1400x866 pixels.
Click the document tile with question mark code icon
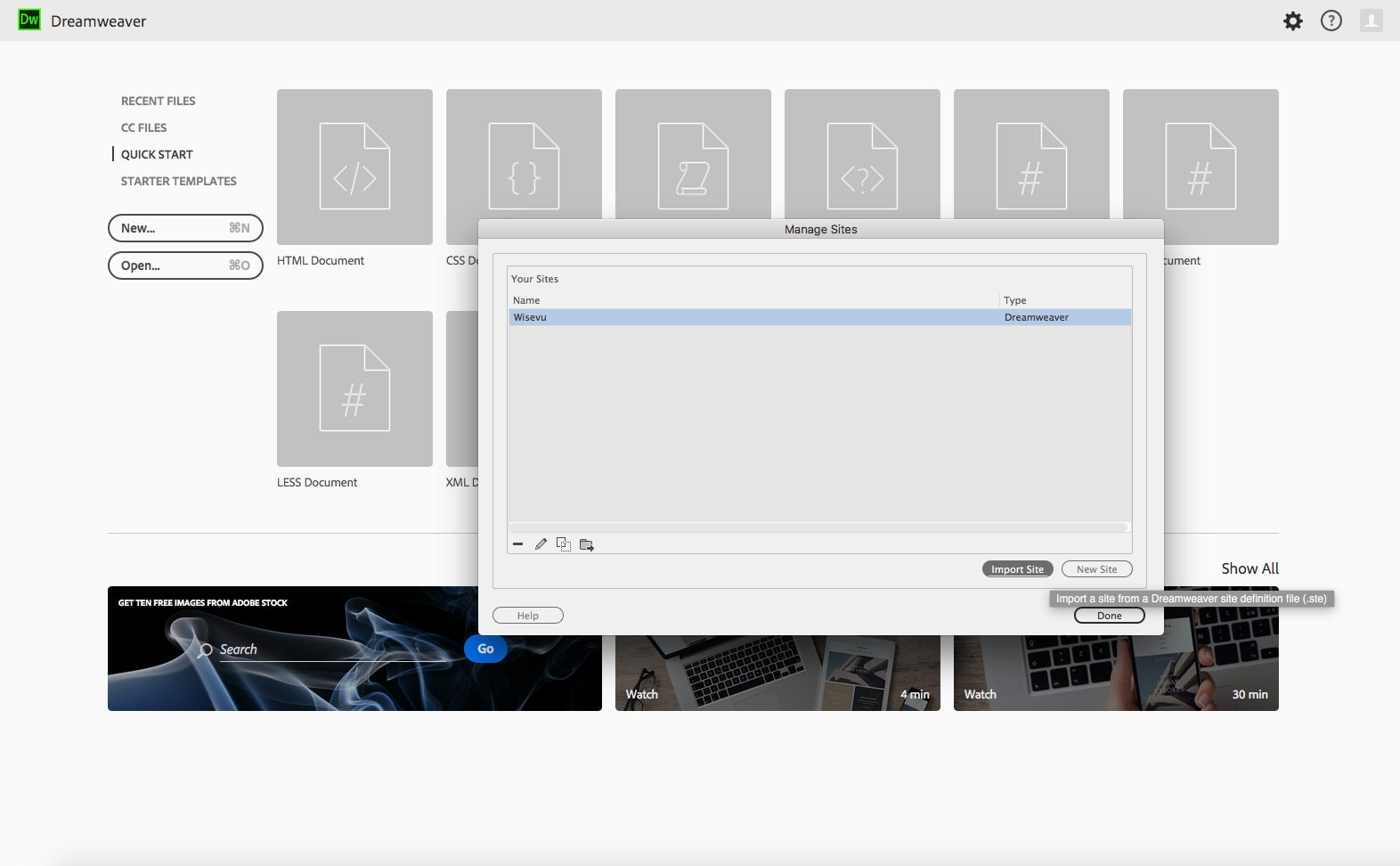coord(862,153)
